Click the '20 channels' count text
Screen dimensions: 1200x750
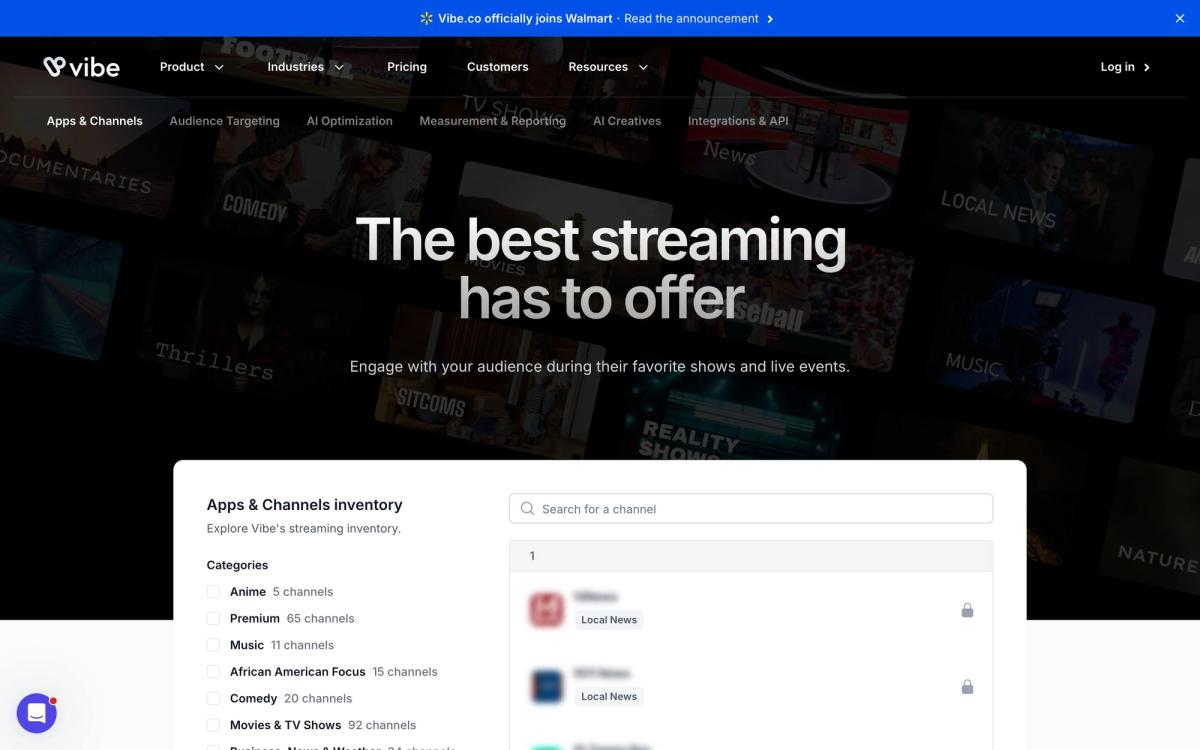point(318,698)
